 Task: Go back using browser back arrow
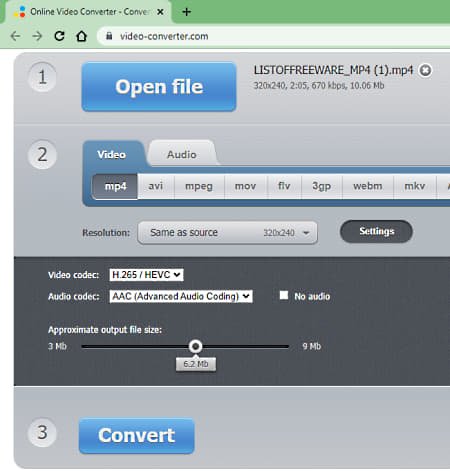click(15, 36)
